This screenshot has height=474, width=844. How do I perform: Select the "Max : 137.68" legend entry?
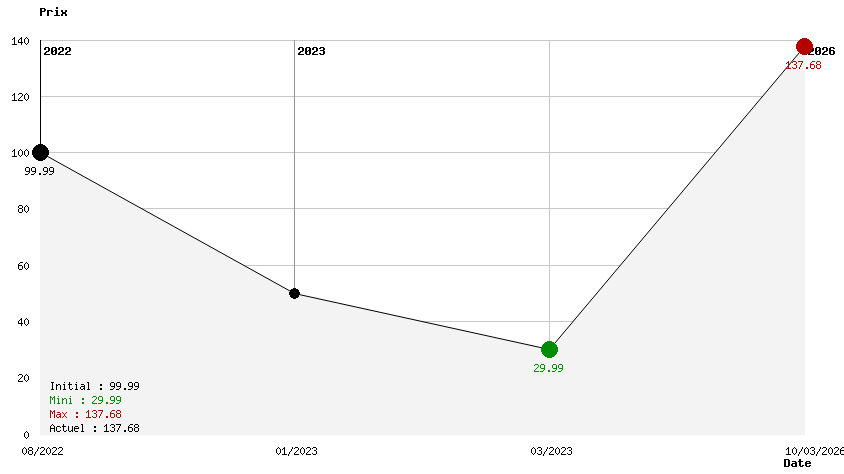click(85, 414)
